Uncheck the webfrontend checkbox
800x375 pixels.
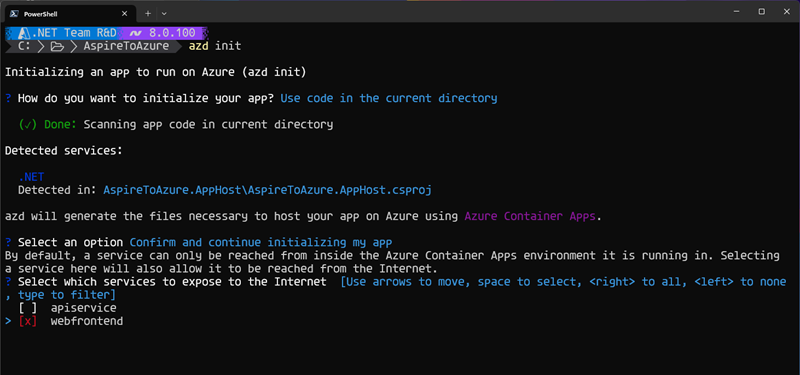coord(28,321)
